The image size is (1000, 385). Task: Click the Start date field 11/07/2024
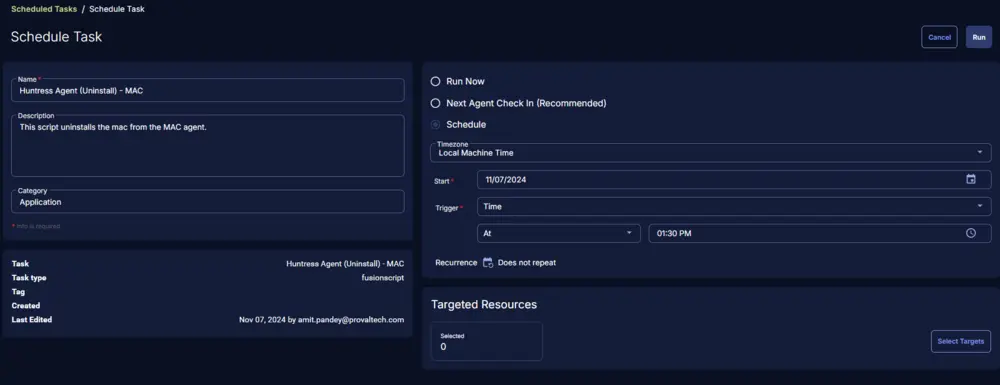(x=734, y=180)
